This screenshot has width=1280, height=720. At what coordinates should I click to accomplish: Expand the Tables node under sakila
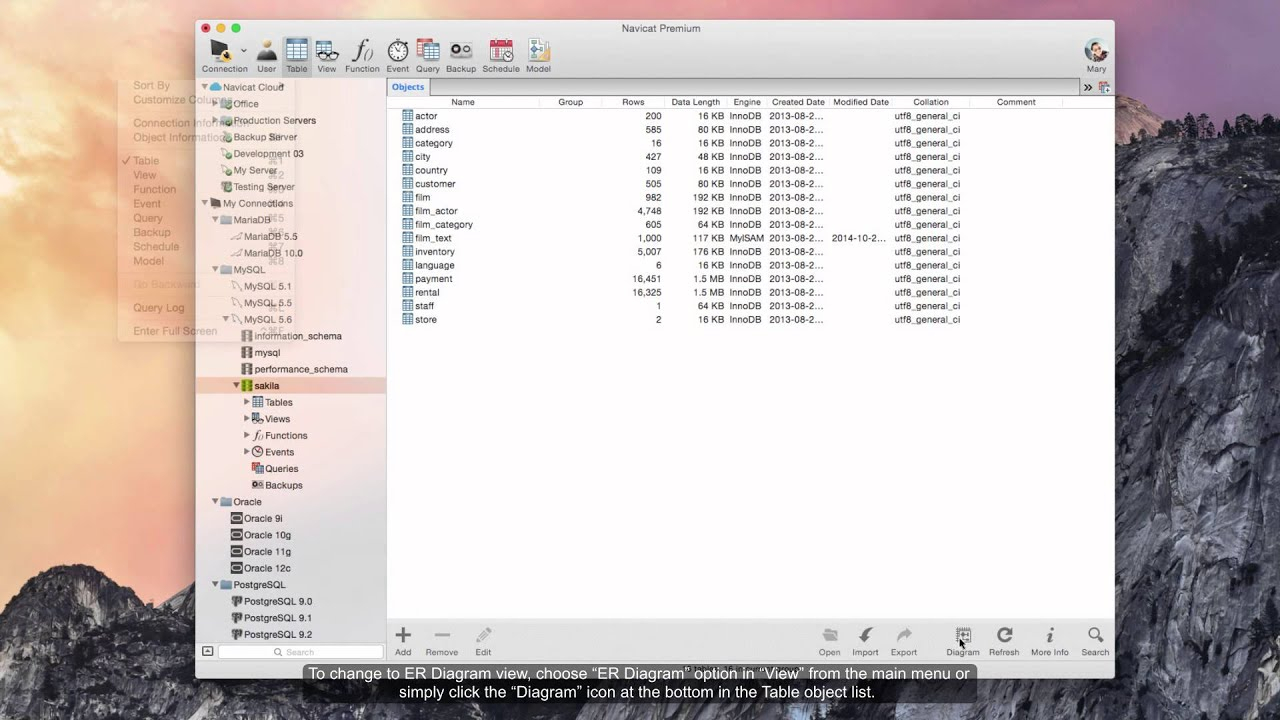(247, 402)
